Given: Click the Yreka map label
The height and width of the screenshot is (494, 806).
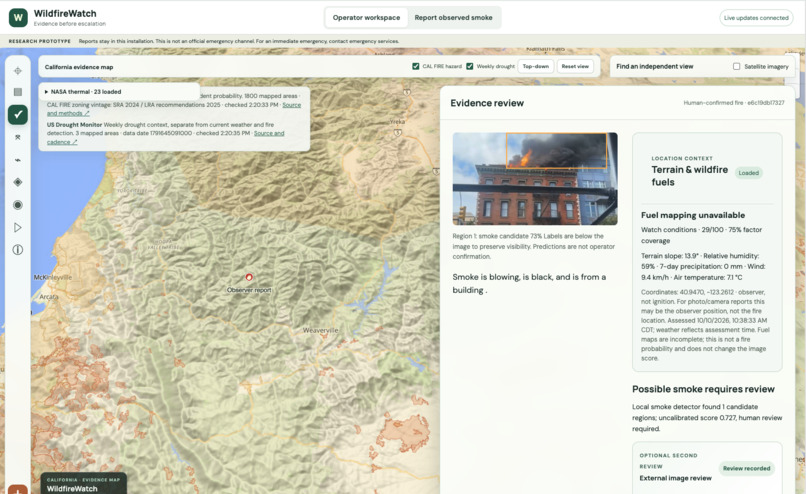Looking at the screenshot, I should point(397,122).
